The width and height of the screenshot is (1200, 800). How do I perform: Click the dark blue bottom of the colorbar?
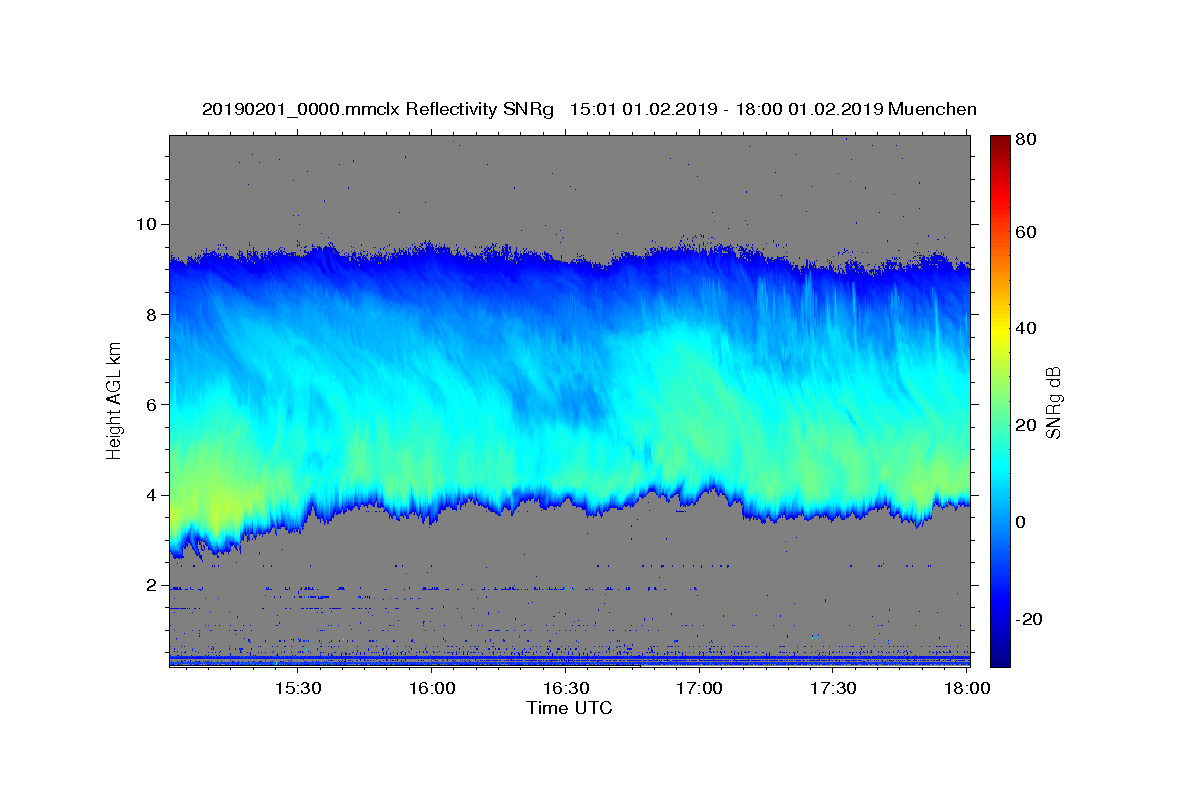(1000, 658)
